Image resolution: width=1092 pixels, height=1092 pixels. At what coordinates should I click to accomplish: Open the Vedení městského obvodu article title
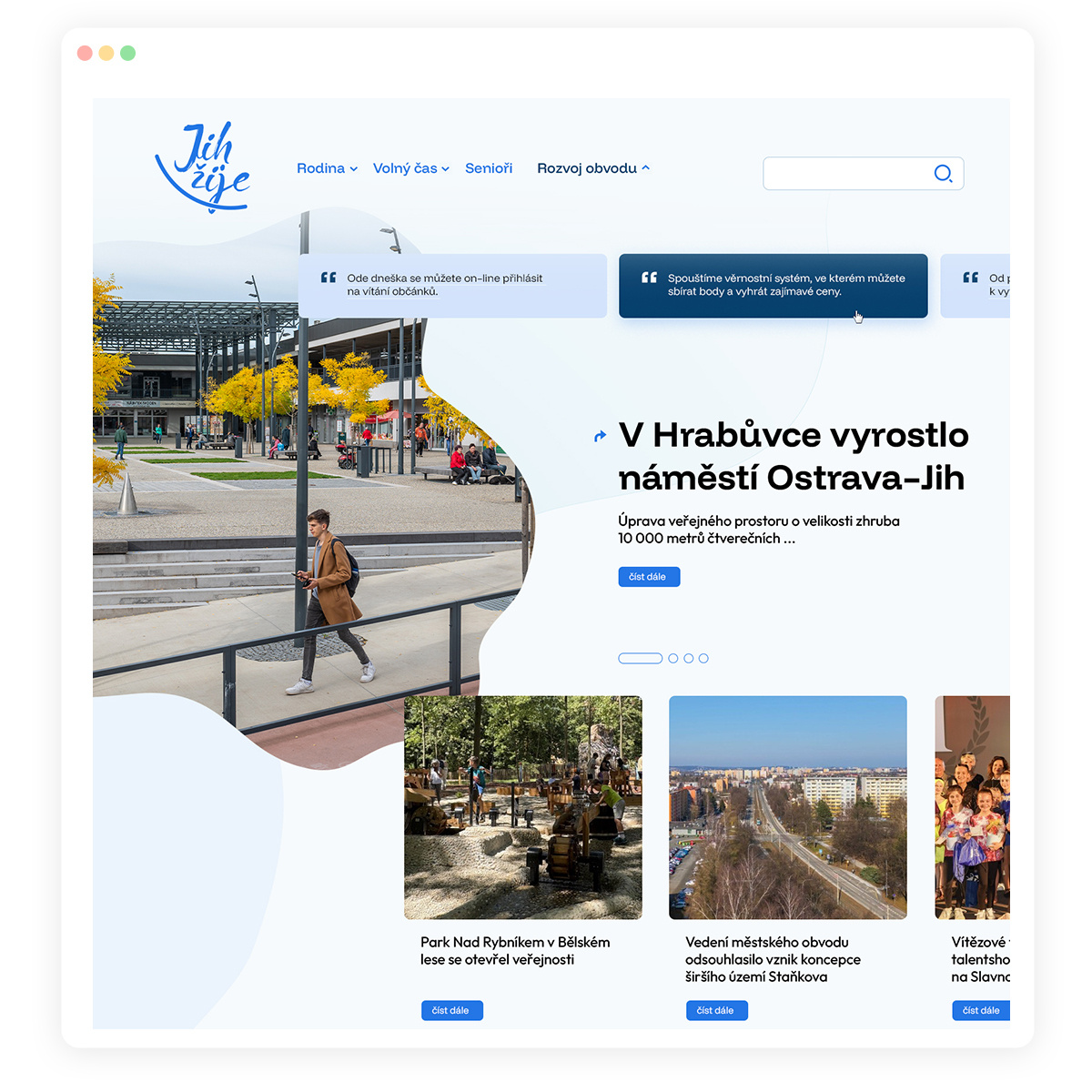(773, 959)
